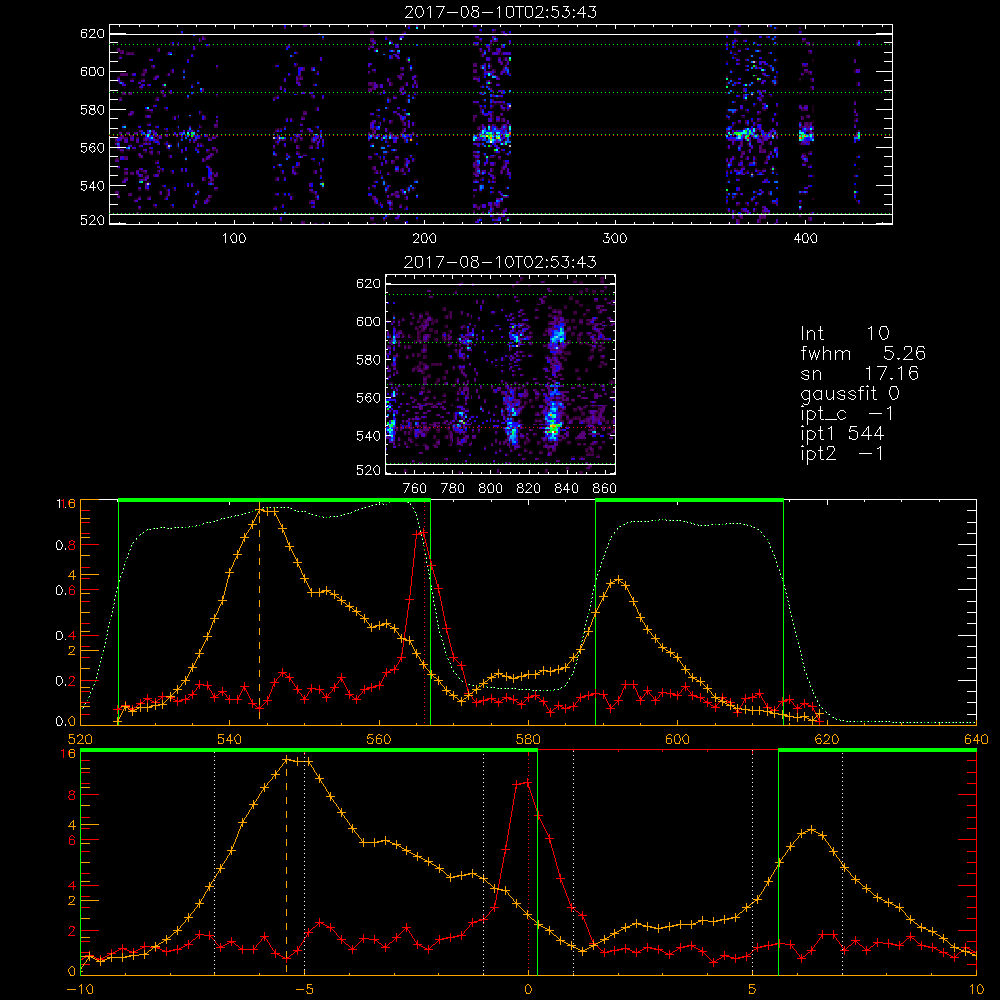The height and width of the screenshot is (1000, 1000).
Task: Click x-axis label 200 on top spectrogram
Action: 424,239
